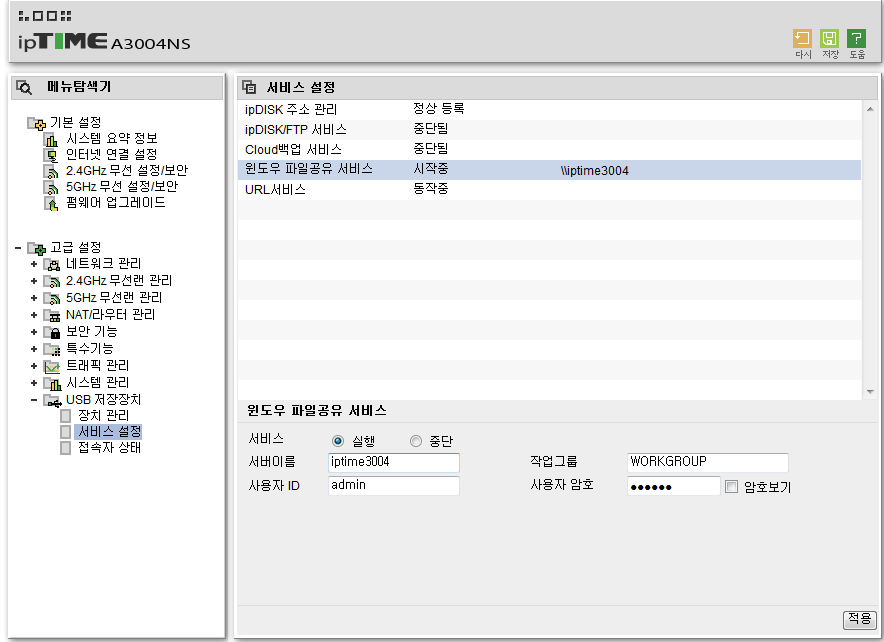Open 시스템 관리 in the tree
The image size is (884, 642).
(x=98, y=383)
